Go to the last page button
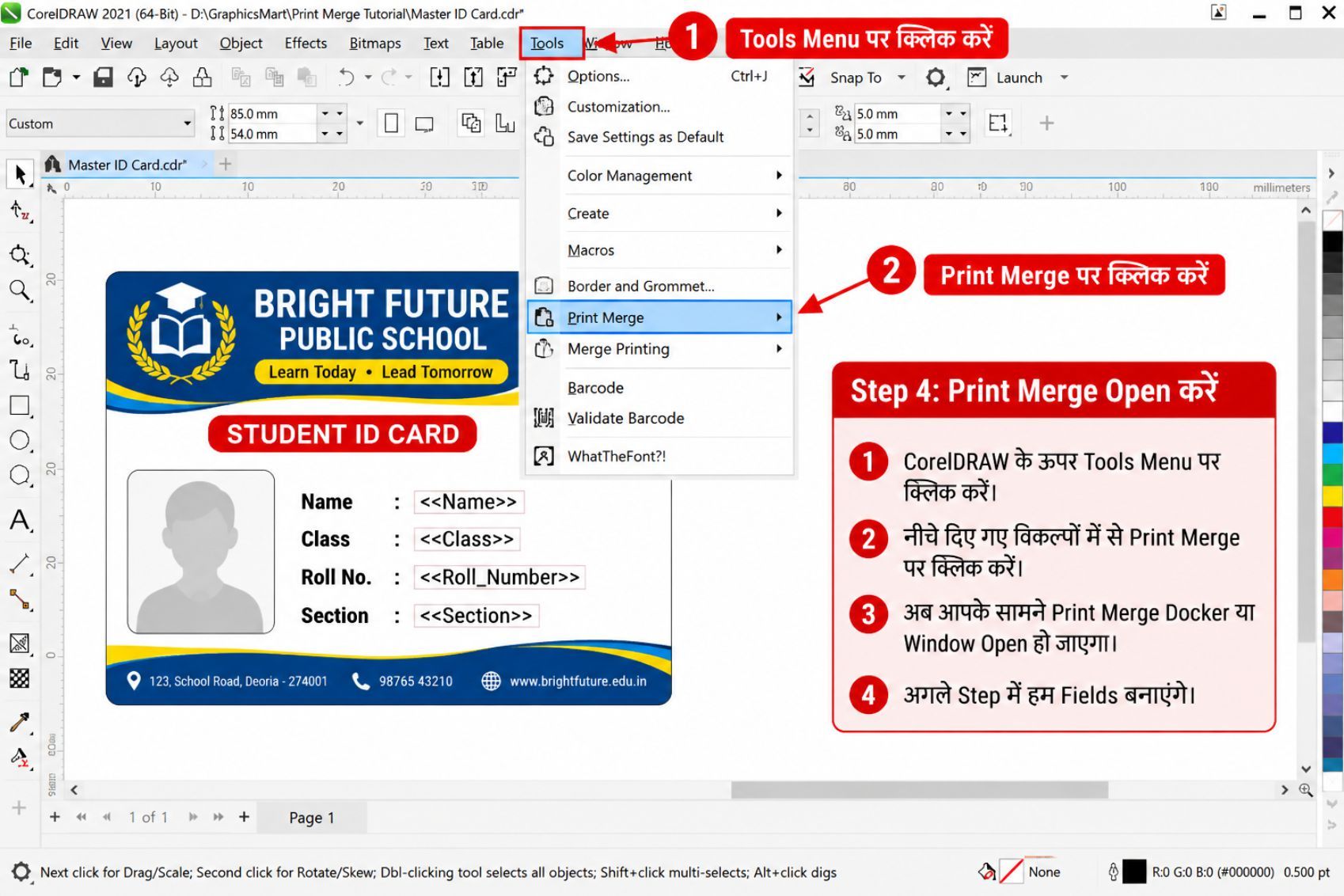Viewport: 1344px width, 896px height. [x=218, y=817]
